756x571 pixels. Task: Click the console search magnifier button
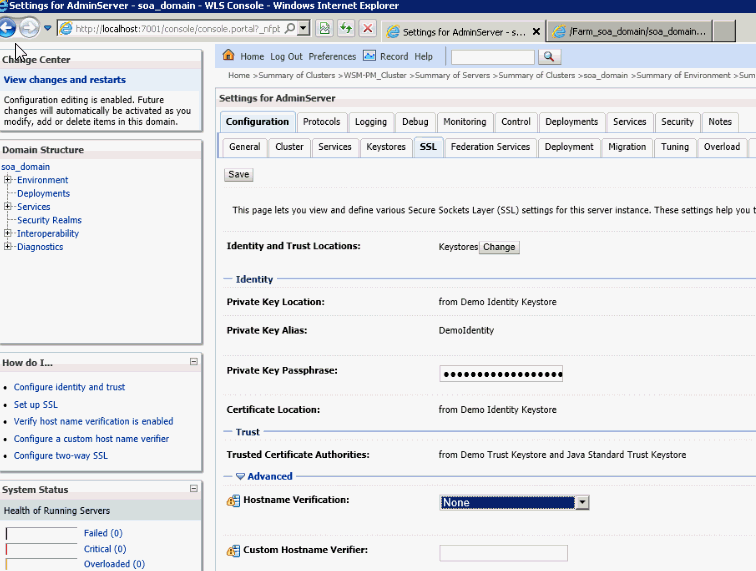point(549,57)
